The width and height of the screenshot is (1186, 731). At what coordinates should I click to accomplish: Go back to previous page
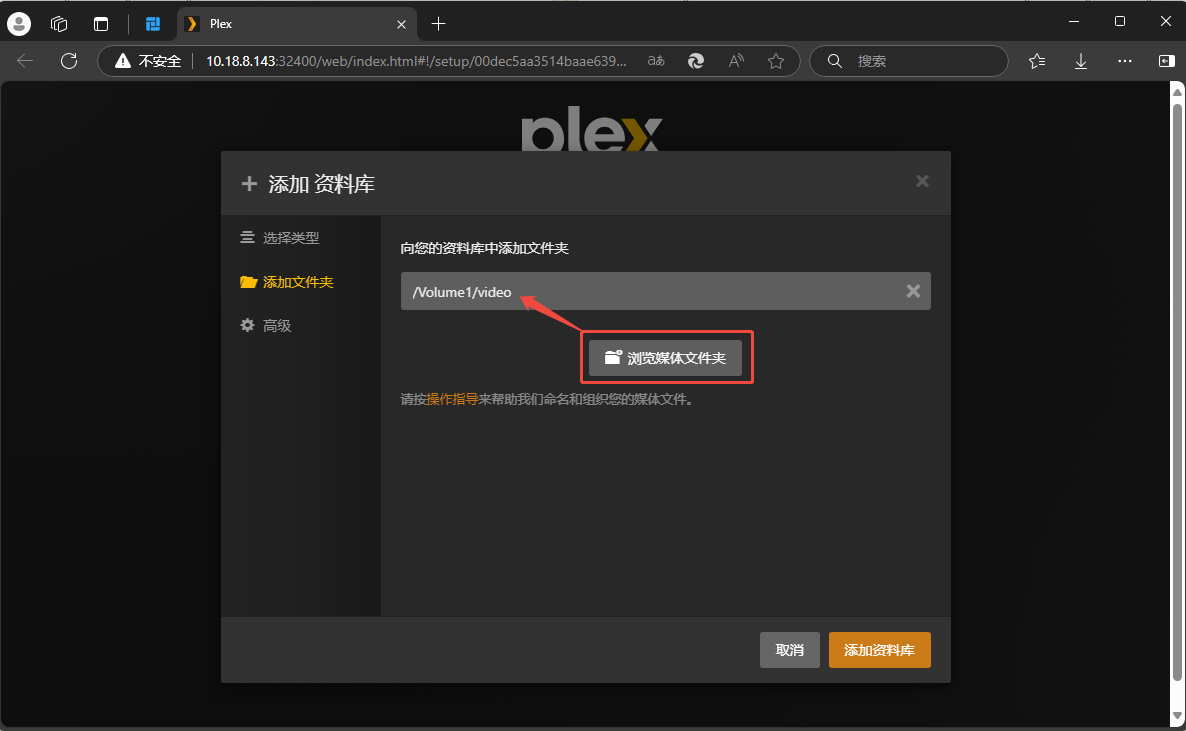point(25,61)
